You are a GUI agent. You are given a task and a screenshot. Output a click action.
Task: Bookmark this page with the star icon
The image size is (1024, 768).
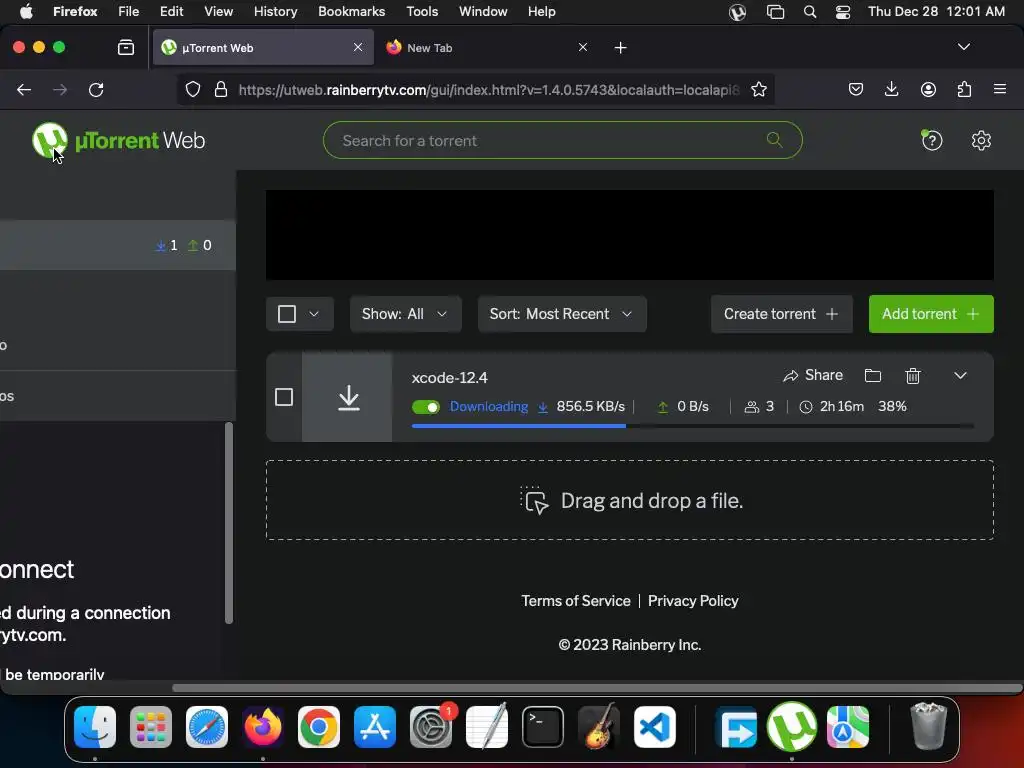(x=758, y=89)
